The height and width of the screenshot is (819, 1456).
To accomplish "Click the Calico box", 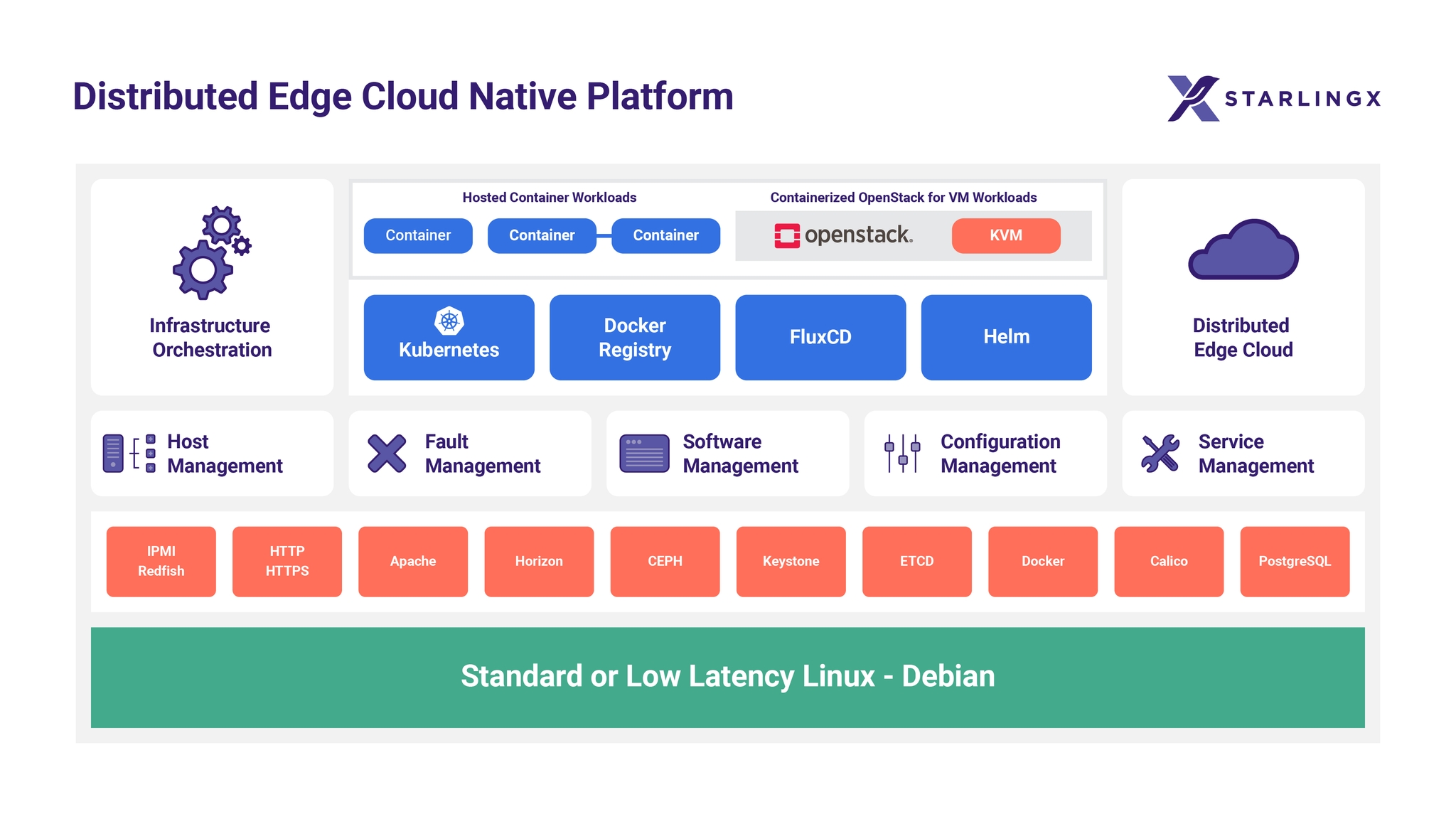I will point(1168,561).
